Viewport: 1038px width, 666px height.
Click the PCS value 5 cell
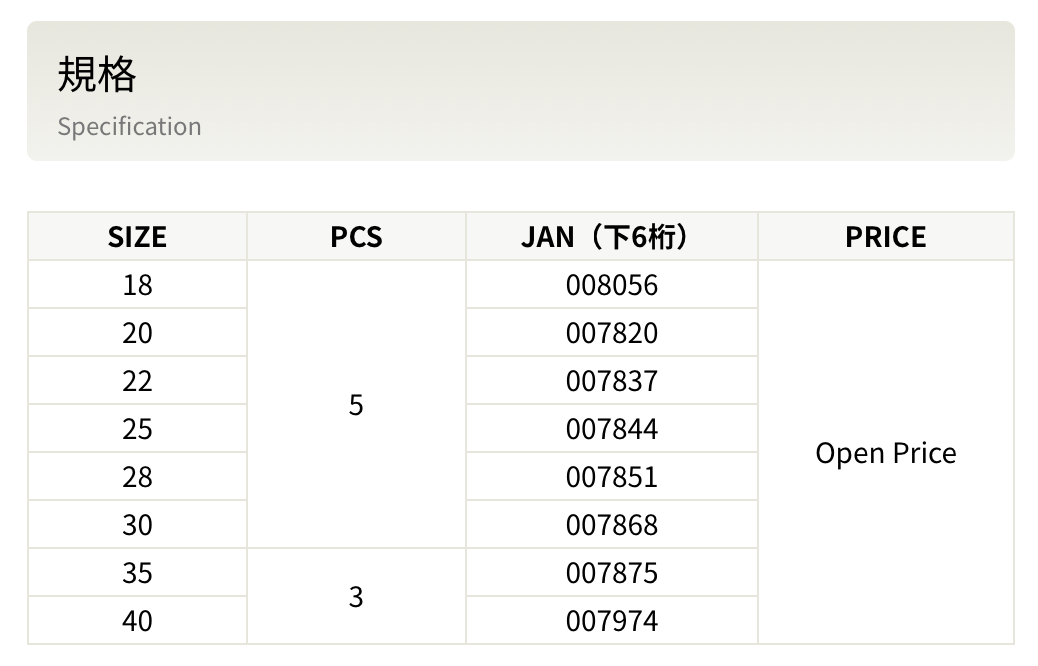(x=356, y=405)
